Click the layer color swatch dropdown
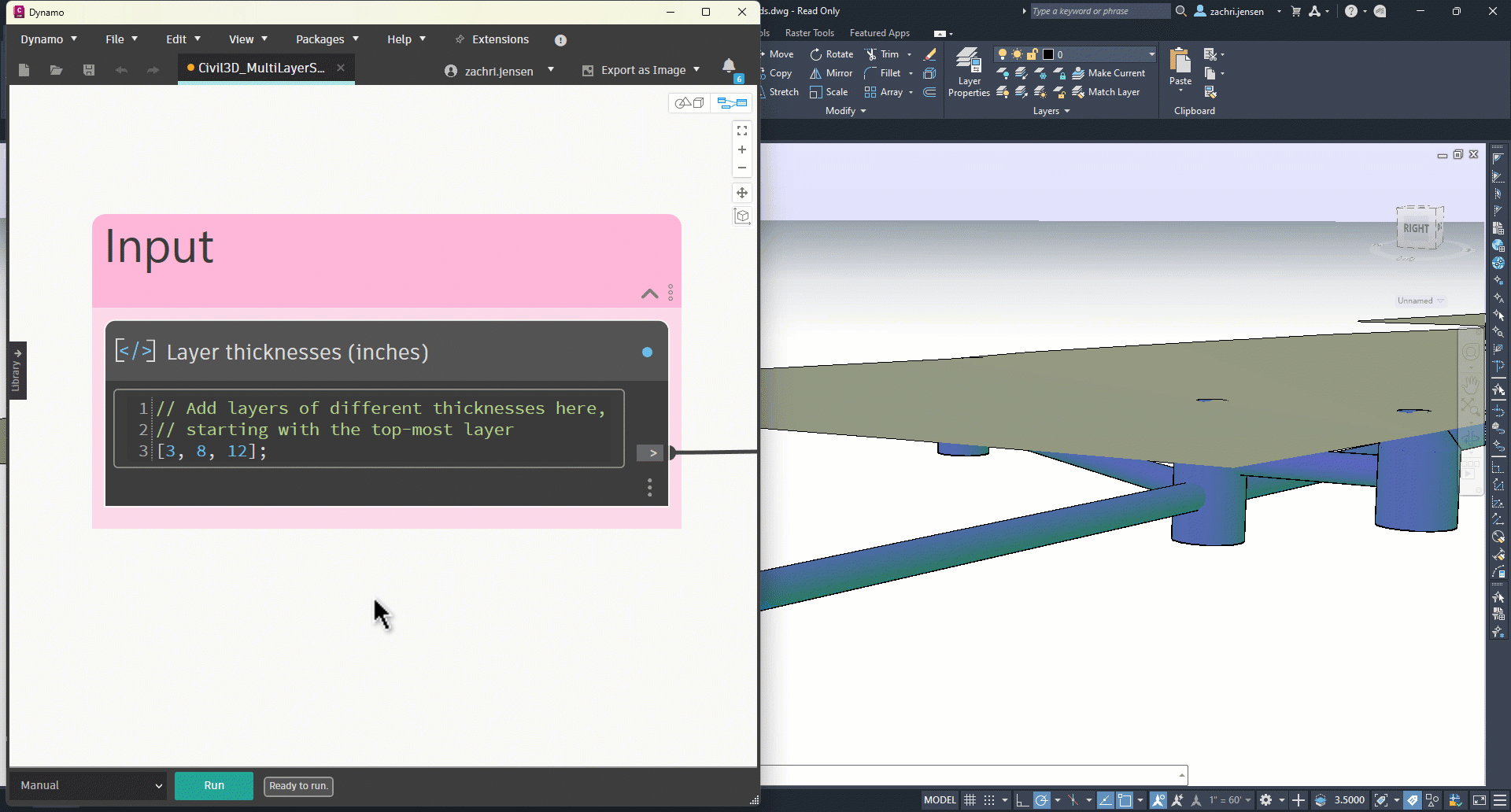Viewport: 1511px width, 812px height. pyautogui.click(x=1151, y=54)
